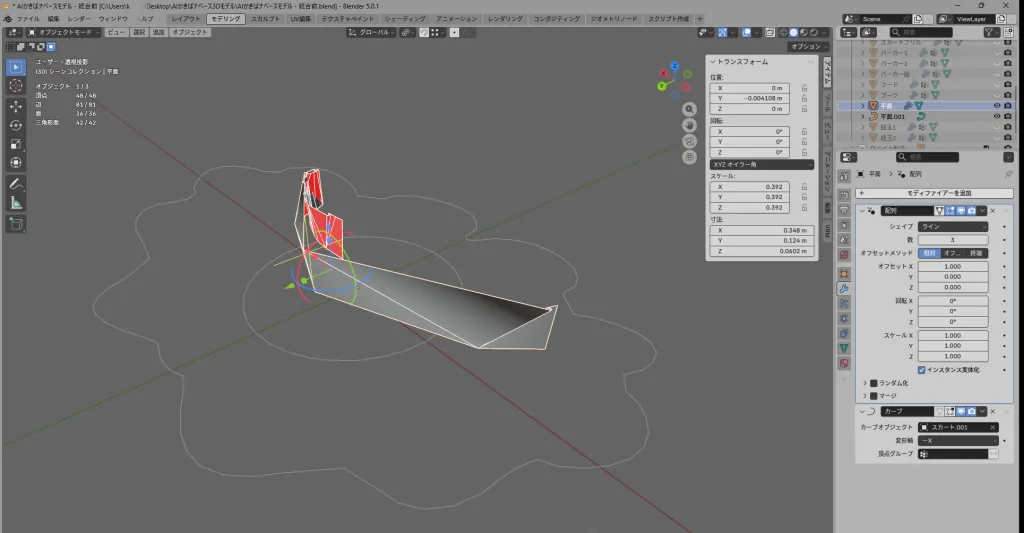Activate the Cursor tool
Image resolution: width=1024 pixels, height=533 pixels.
point(16,86)
